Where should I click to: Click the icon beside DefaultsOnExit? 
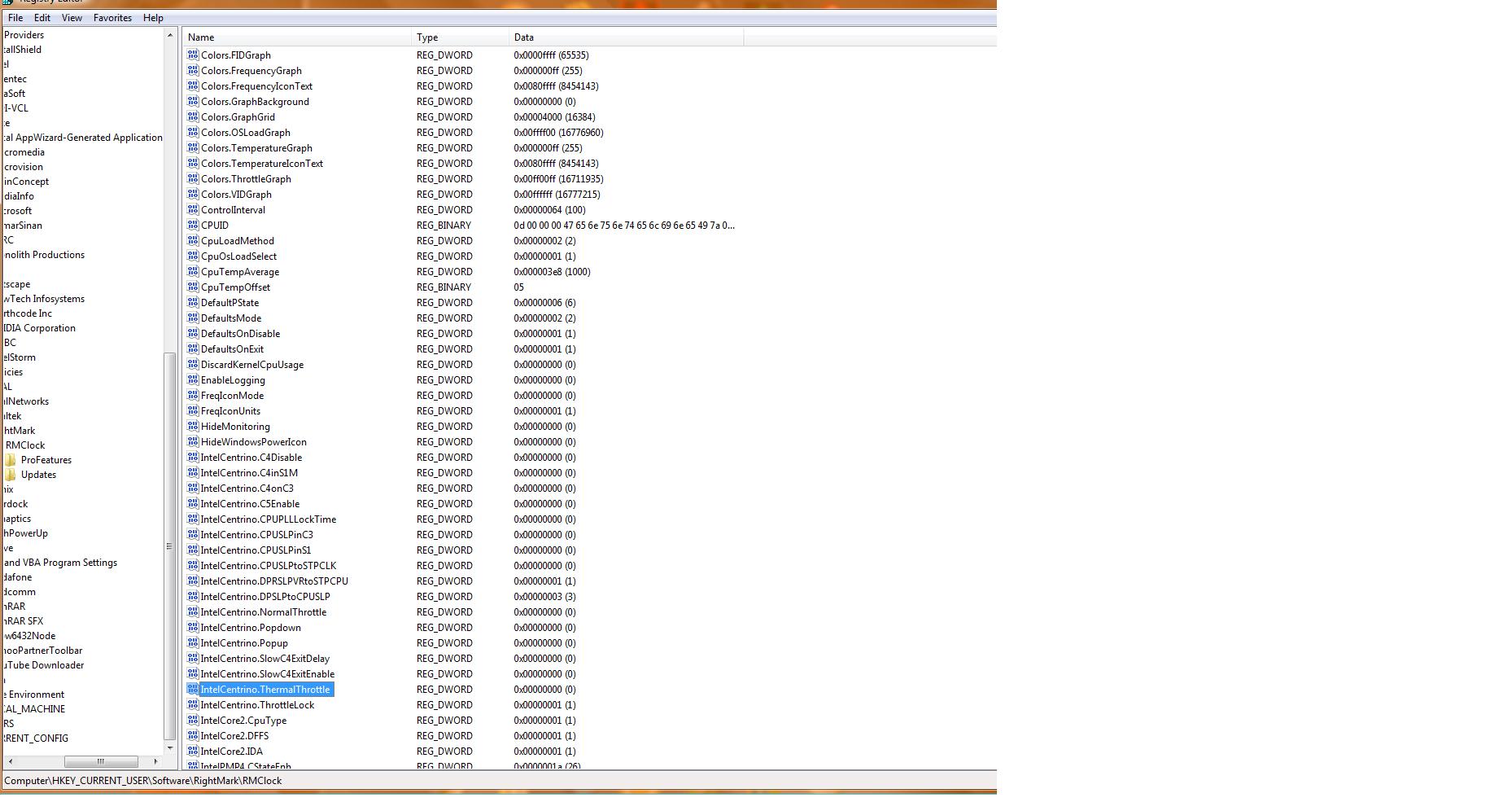point(193,349)
